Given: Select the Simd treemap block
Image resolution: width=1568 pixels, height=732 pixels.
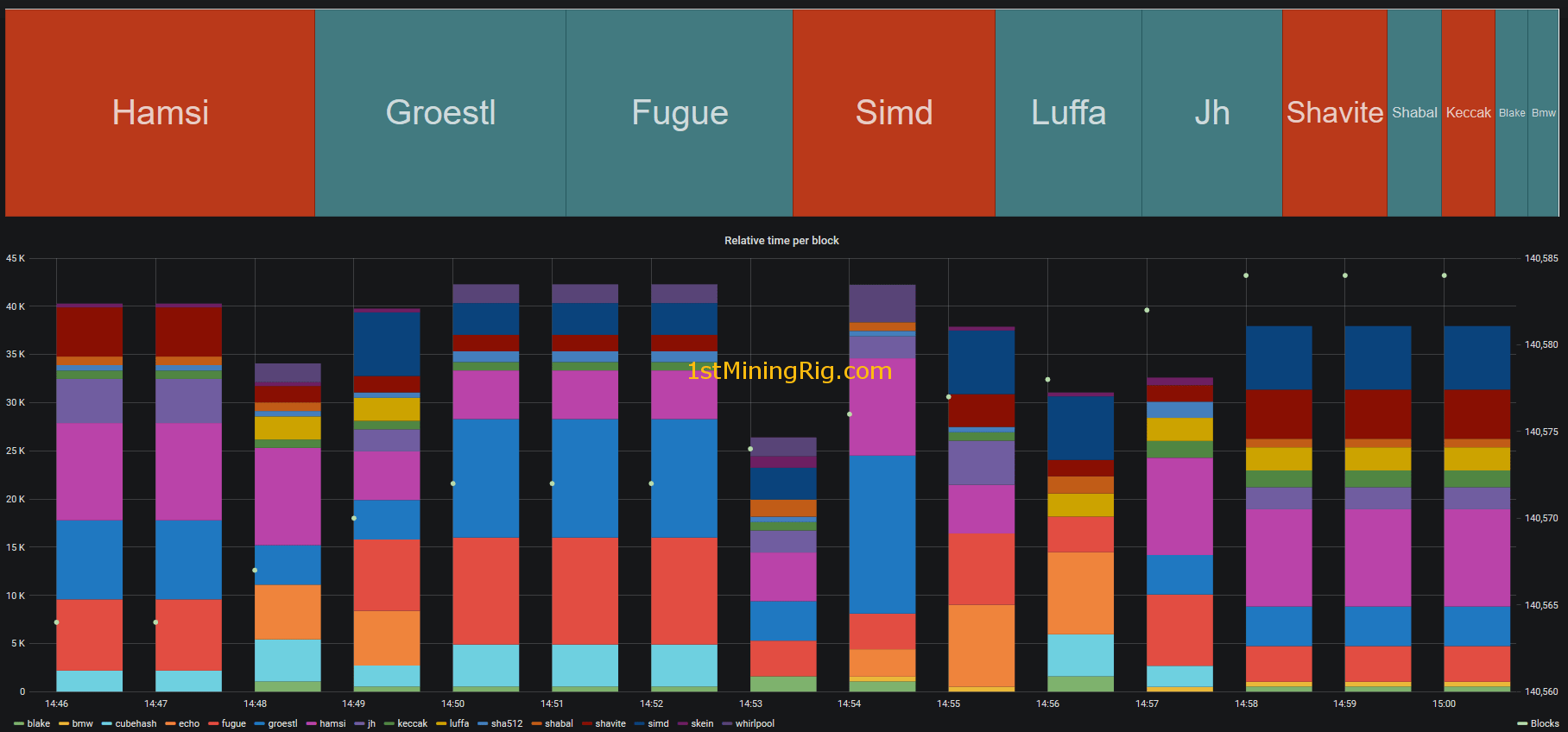Looking at the screenshot, I should (894, 112).
